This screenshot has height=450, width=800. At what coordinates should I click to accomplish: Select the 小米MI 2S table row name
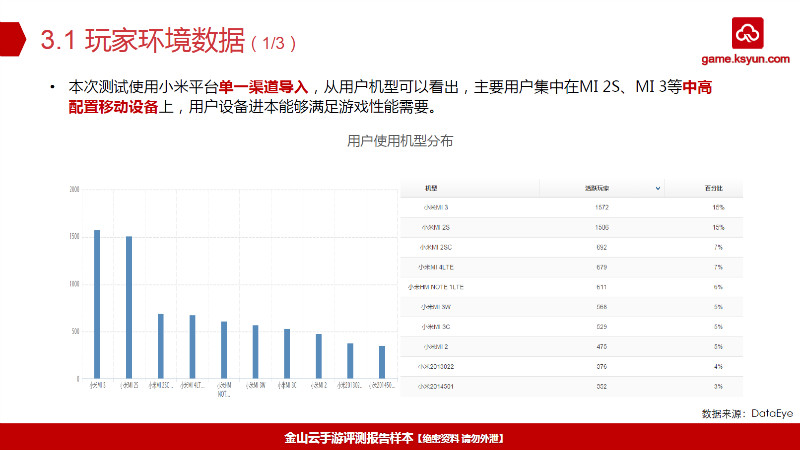(436, 228)
